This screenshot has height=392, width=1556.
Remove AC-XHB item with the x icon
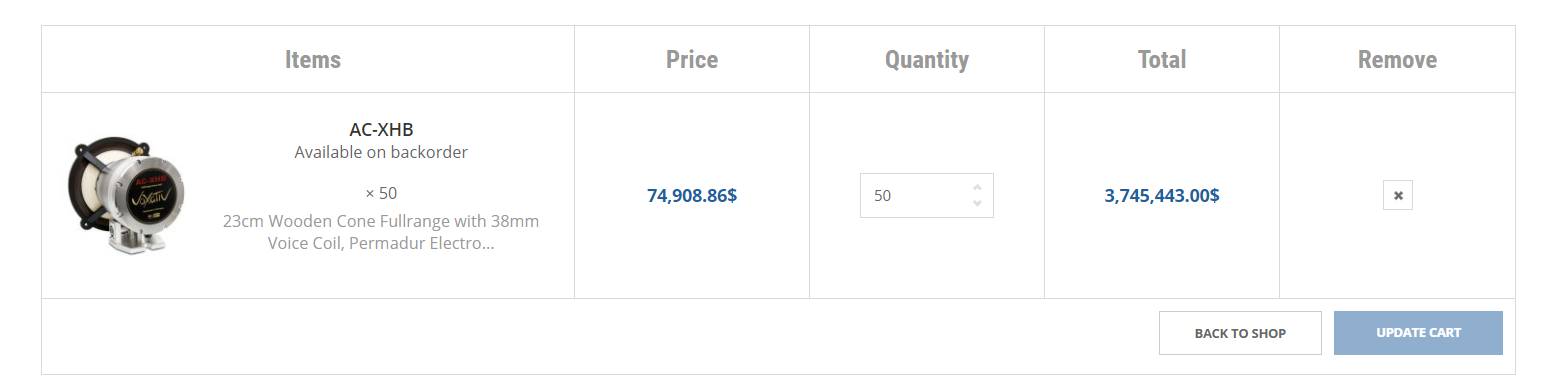point(1397,195)
